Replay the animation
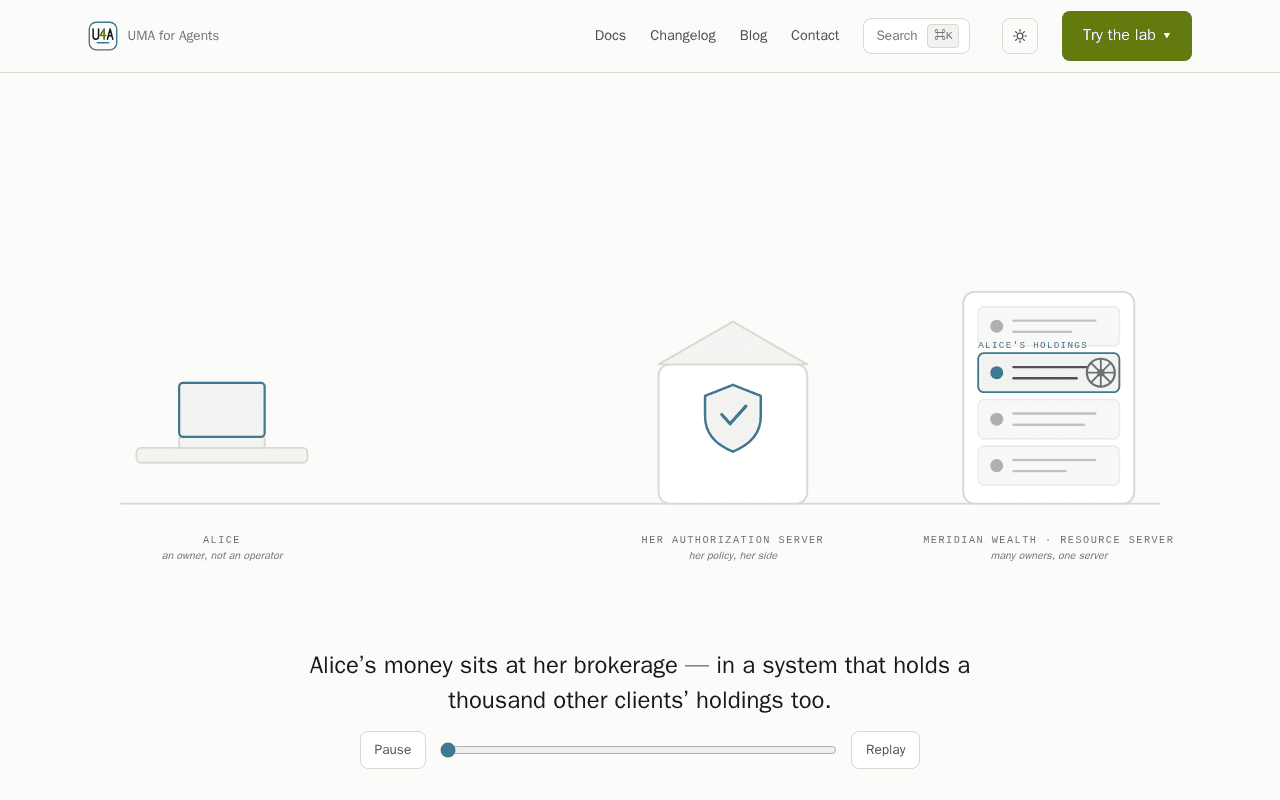The width and height of the screenshot is (1280, 800). 885,750
